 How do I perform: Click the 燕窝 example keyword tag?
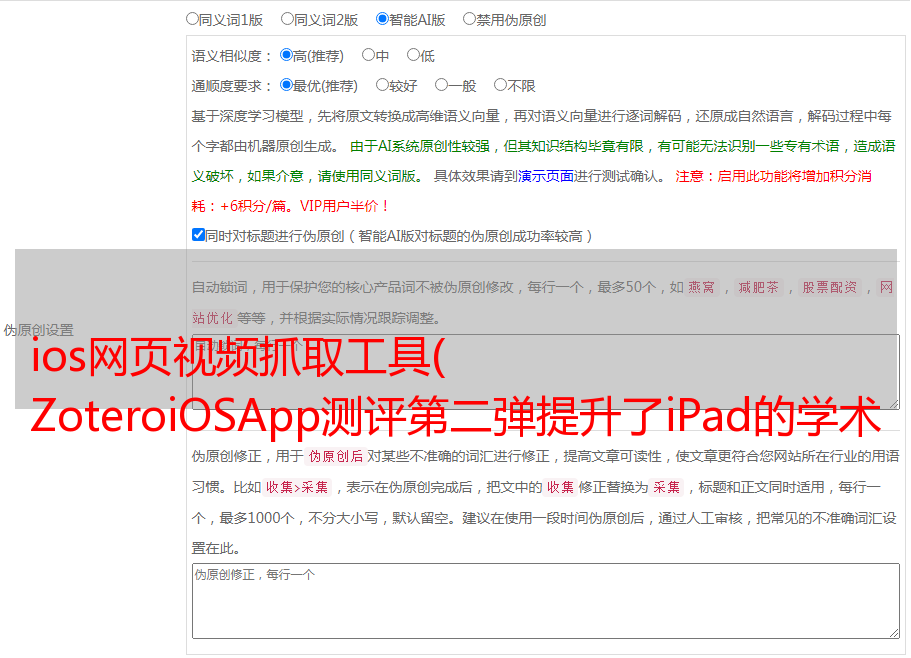point(701,287)
